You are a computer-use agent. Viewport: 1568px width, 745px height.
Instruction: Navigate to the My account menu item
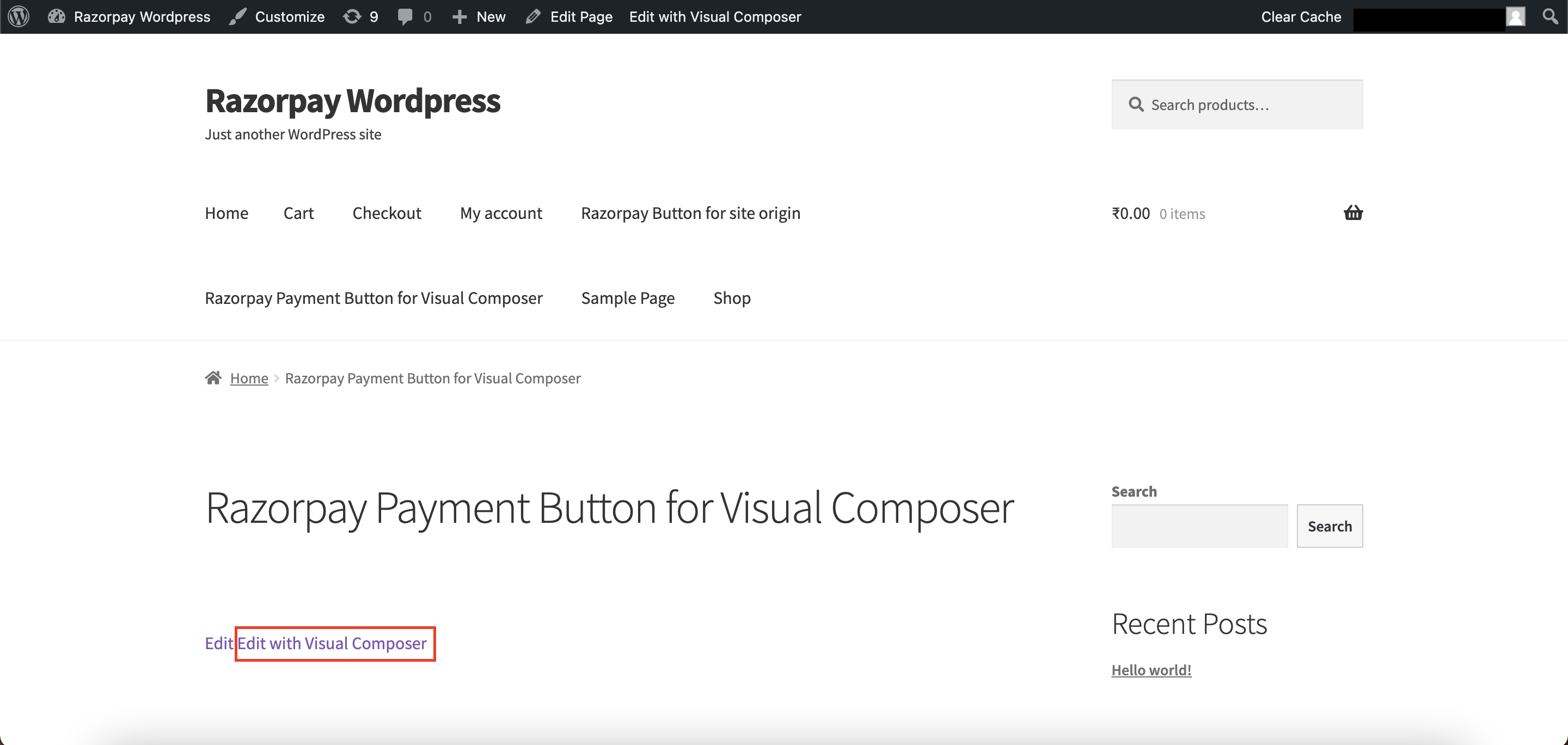point(501,212)
